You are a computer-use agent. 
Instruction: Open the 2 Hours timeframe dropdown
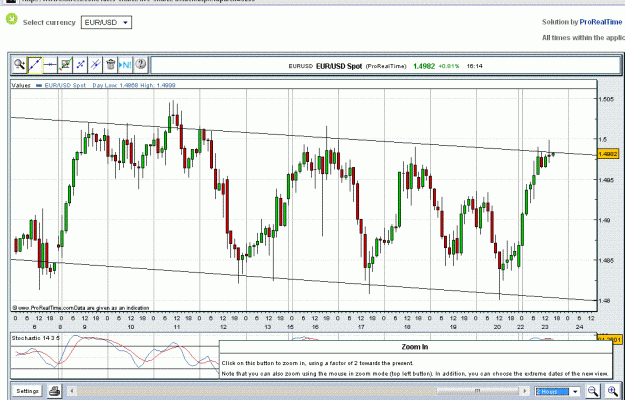[x=557, y=392]
